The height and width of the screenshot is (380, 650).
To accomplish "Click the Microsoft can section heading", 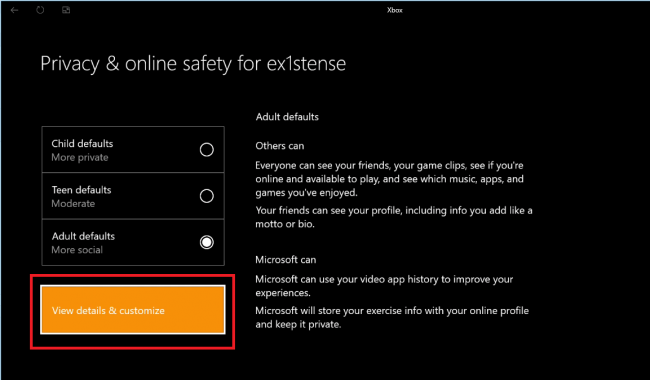I will click(x=286, y=260).
